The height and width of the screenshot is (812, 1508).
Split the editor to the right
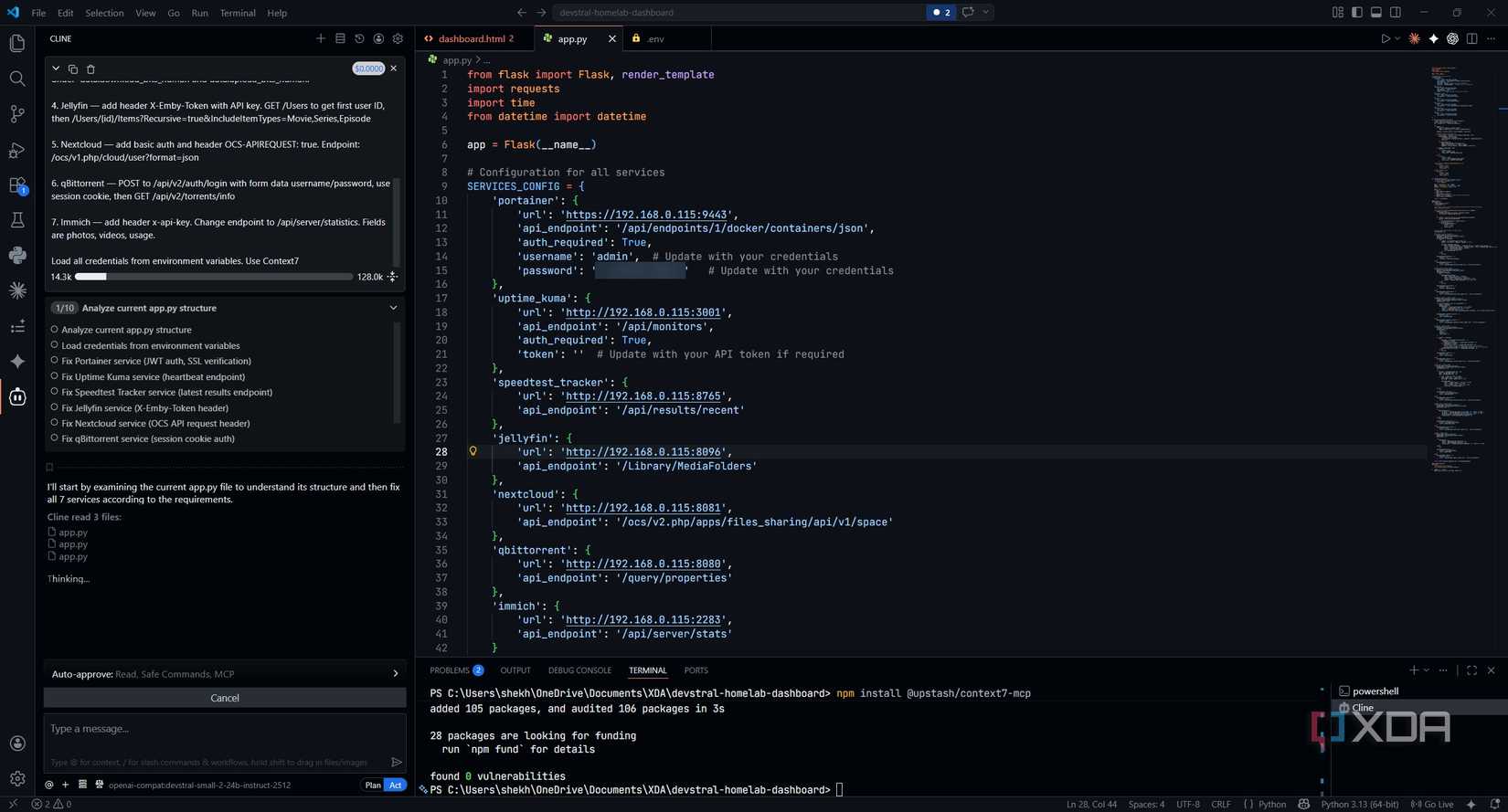click(1471, 38)
